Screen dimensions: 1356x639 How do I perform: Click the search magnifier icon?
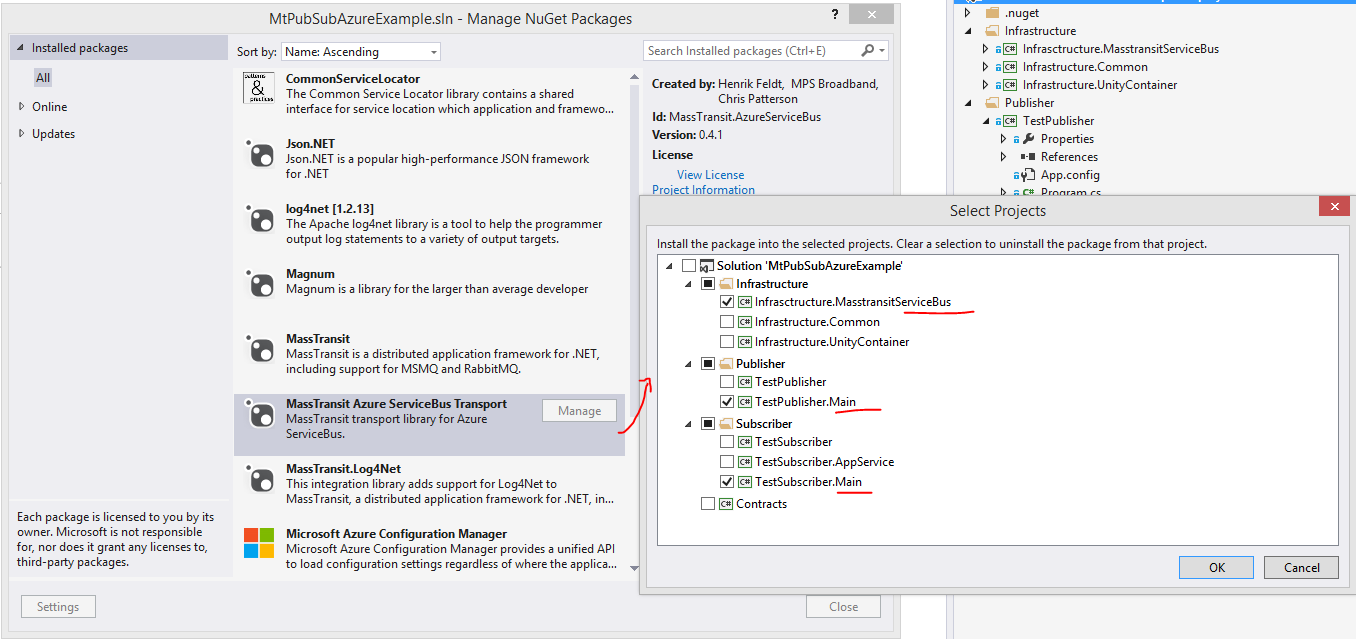(x=868, y=51)
